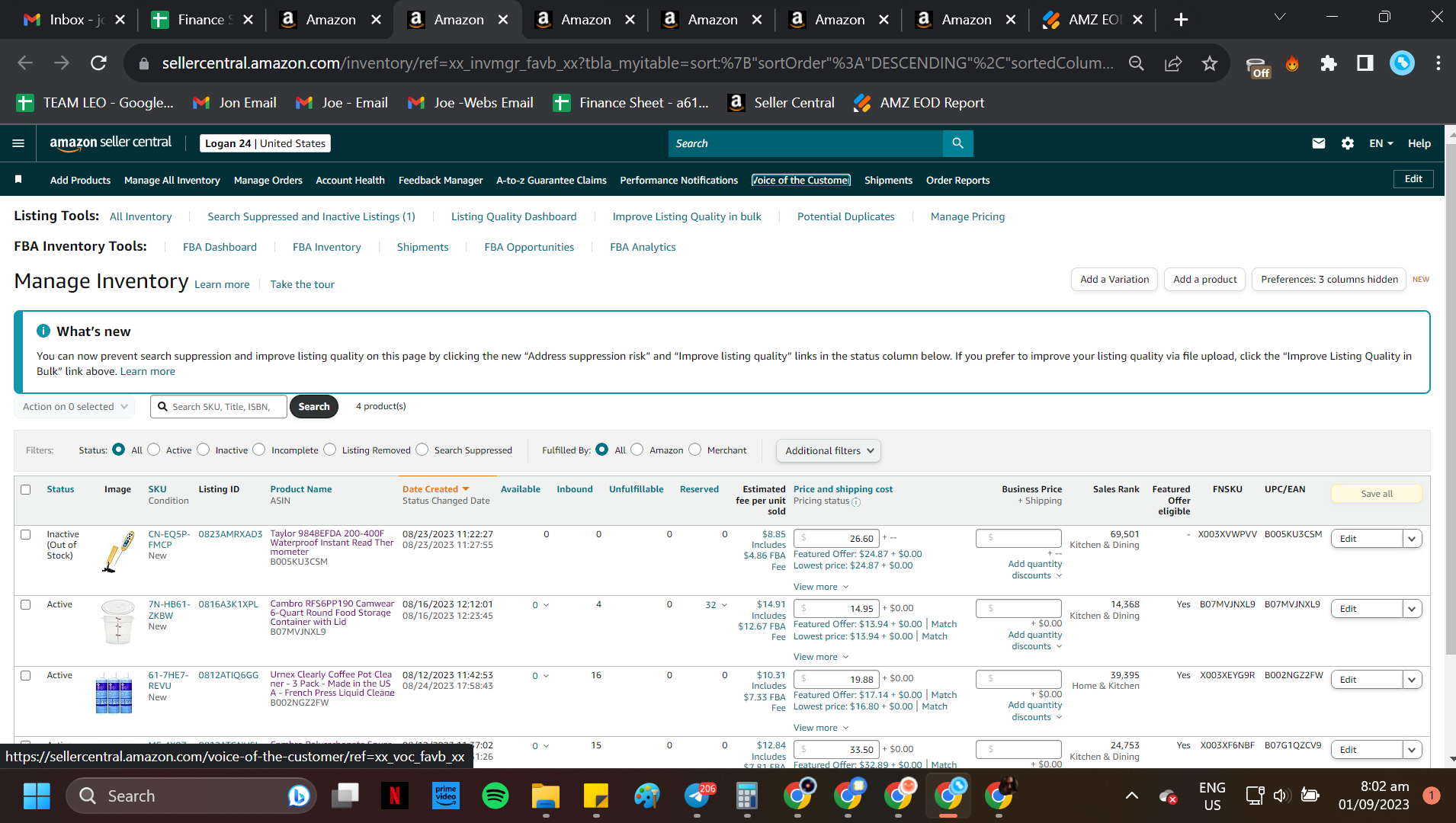The height and width of the screenshot is (823, 1456).
Task: Click the Add a Variation button
Action: 1114,280
